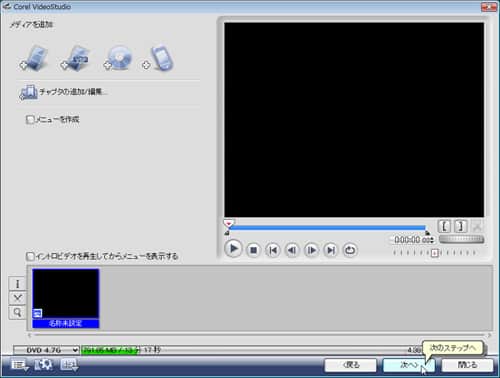Click the cut clip scissors icon

tap(477, 227)
